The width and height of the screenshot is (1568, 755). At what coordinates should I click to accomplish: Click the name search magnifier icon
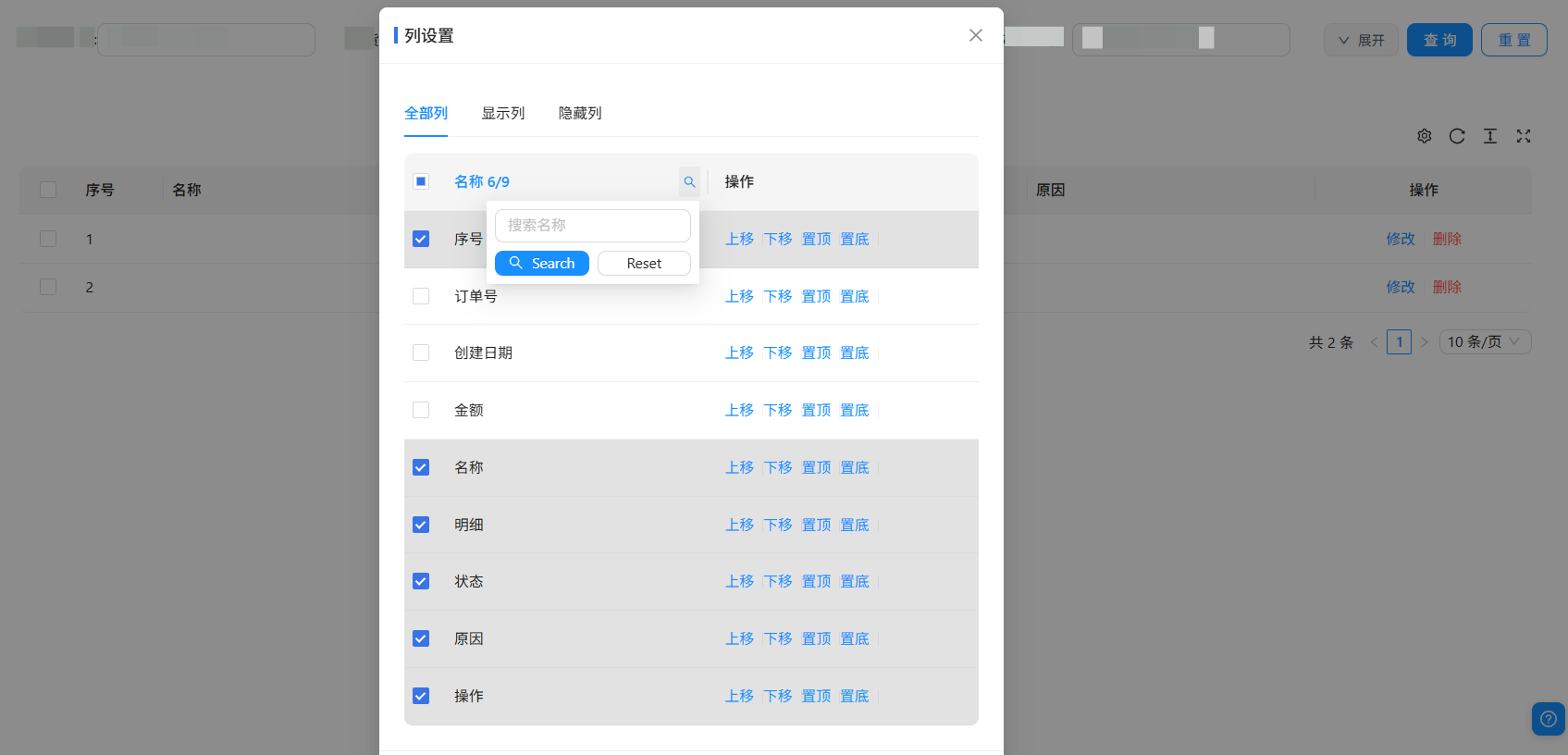click(689, 182)
